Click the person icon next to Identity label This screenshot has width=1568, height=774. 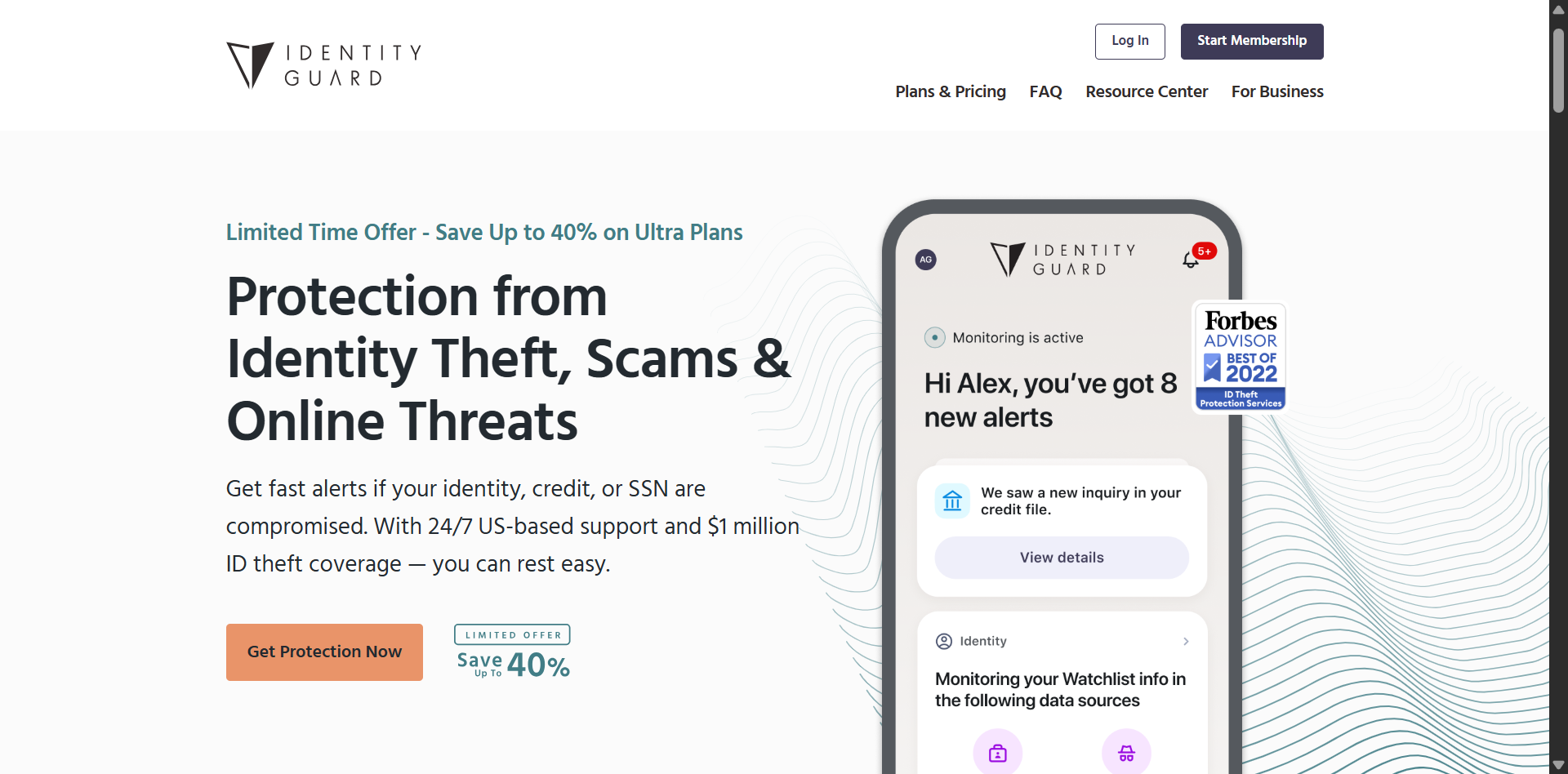944,641
